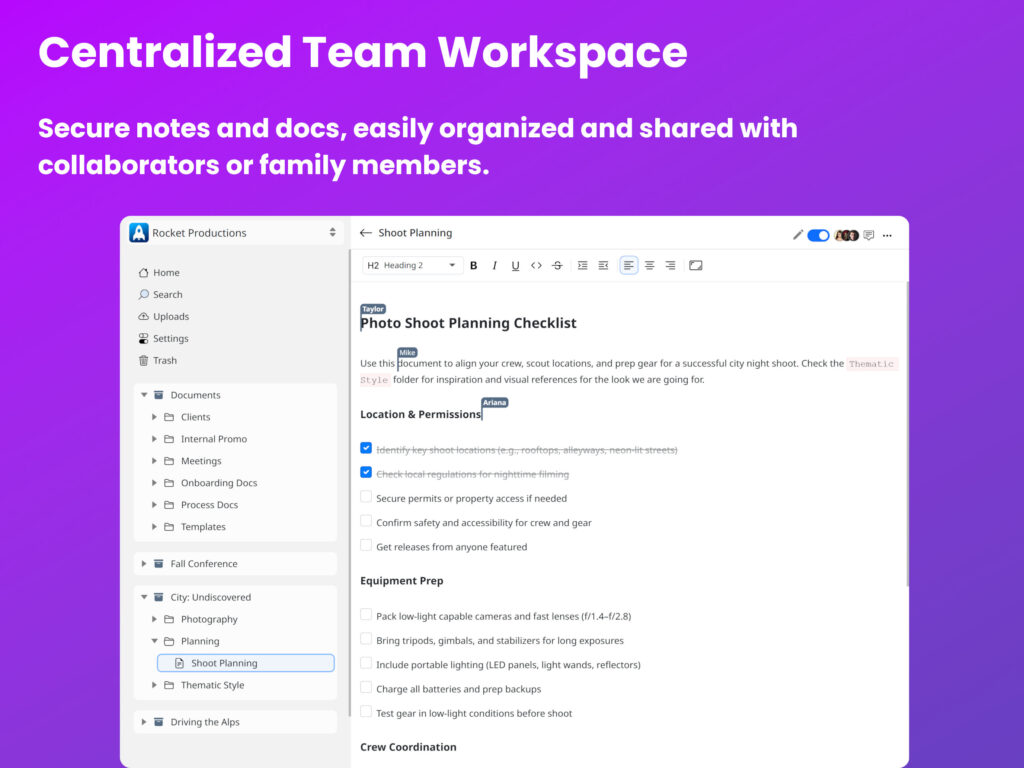Open Trash from the sidebar

[165, 361]
